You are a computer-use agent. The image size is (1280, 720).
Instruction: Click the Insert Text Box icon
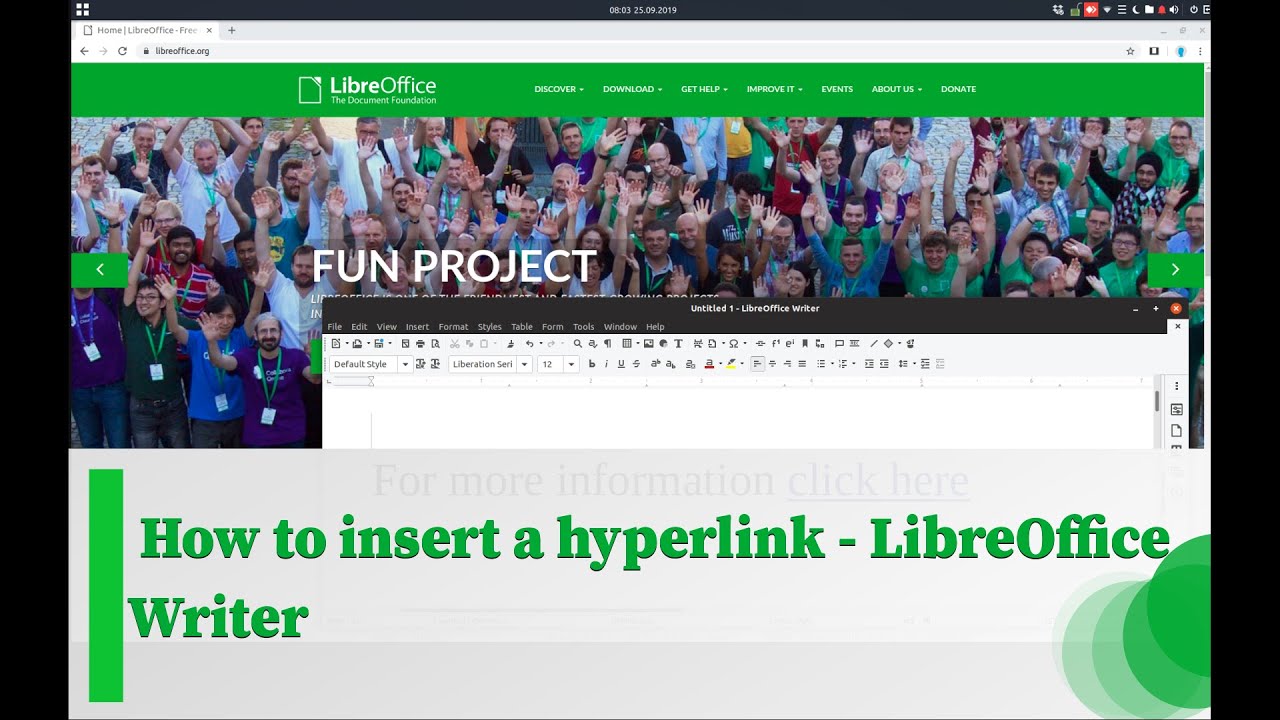tap(678, 343)
